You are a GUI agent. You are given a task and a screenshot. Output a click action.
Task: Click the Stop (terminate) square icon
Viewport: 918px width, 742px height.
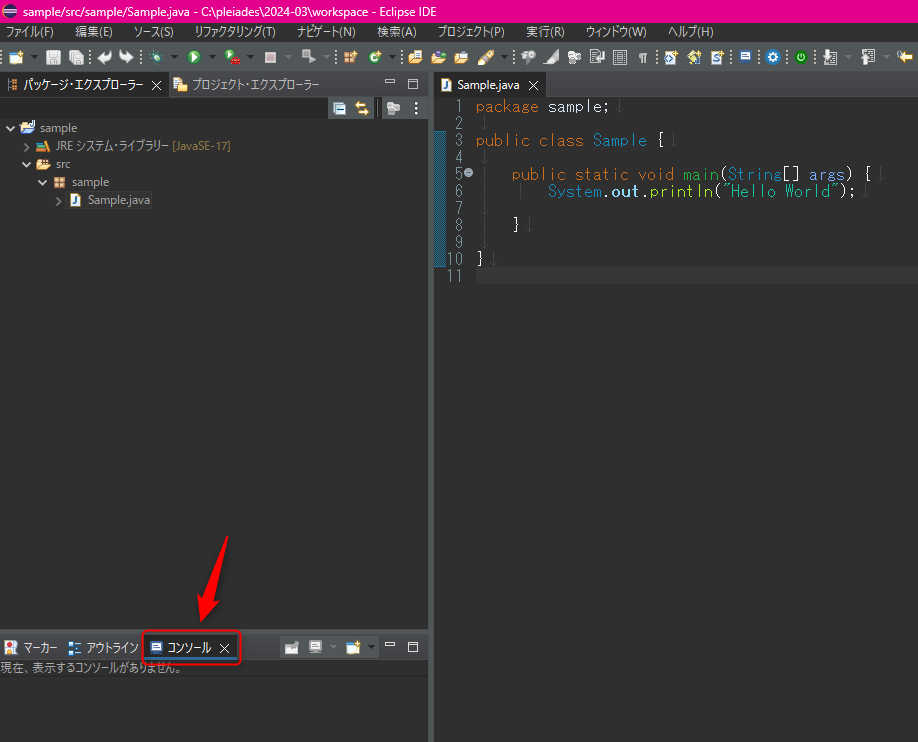click(x=270, y=57)
